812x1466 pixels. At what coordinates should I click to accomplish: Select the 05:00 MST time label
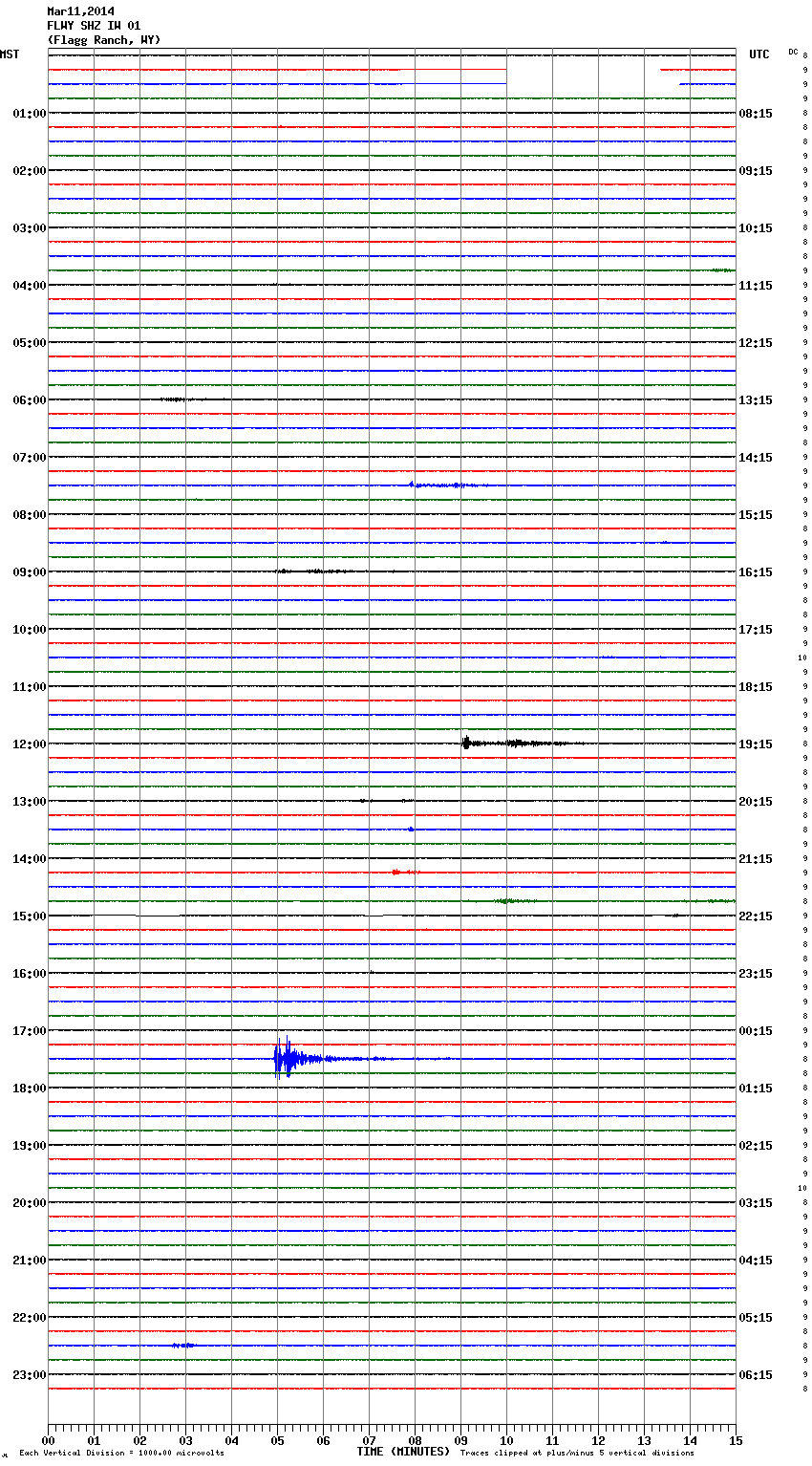coord(30,343)
